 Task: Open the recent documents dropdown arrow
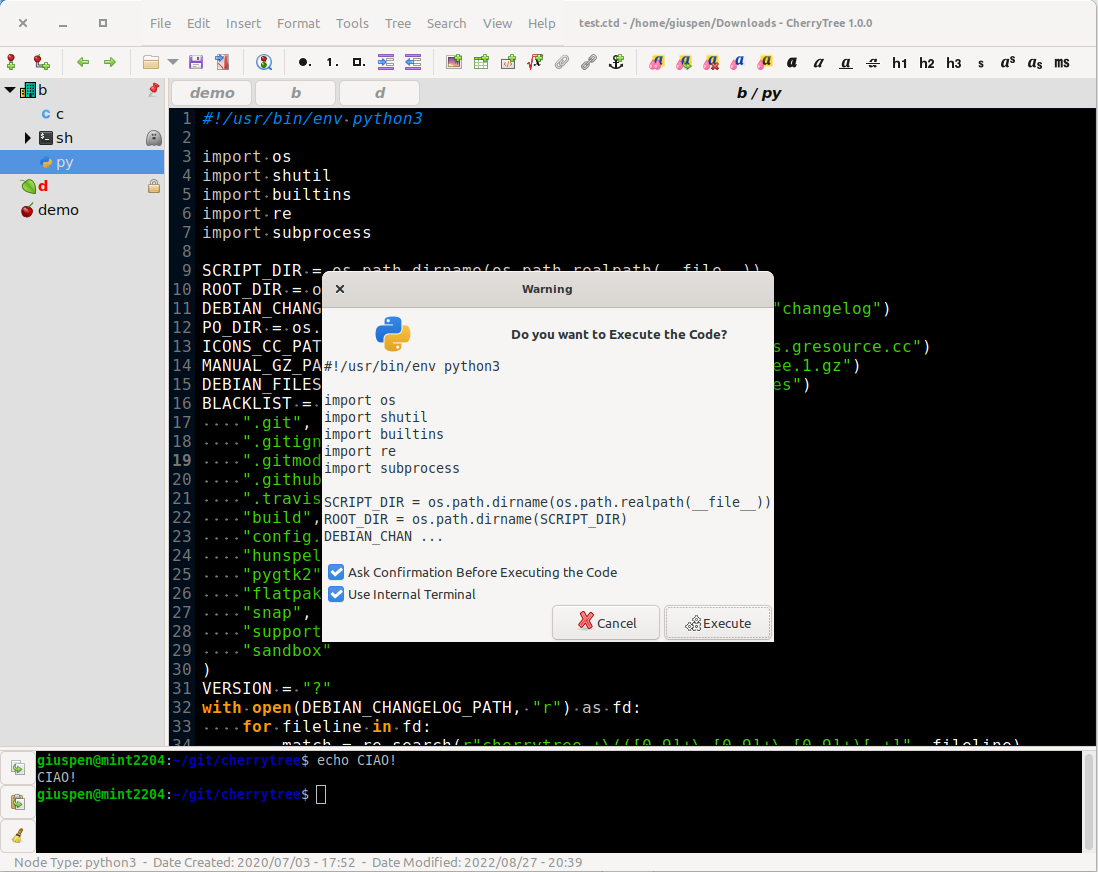click(x=173, y=62)
